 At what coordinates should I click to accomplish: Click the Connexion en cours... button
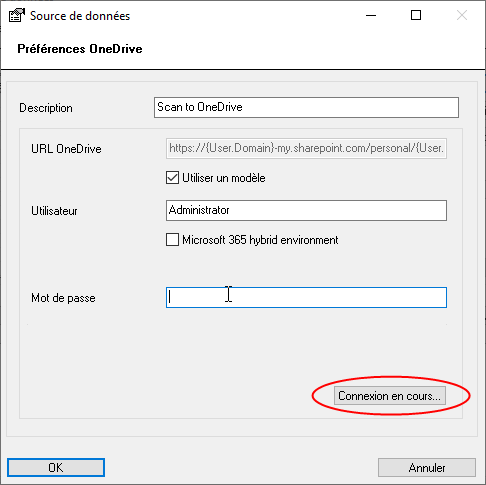coord(390,396)
